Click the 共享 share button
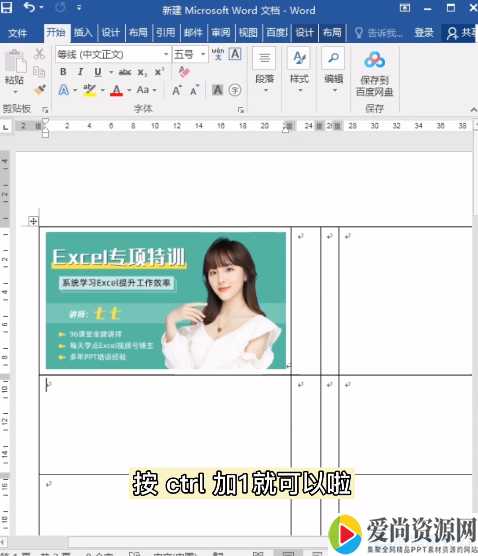This screenshot has height=556, width=478. 461,33
